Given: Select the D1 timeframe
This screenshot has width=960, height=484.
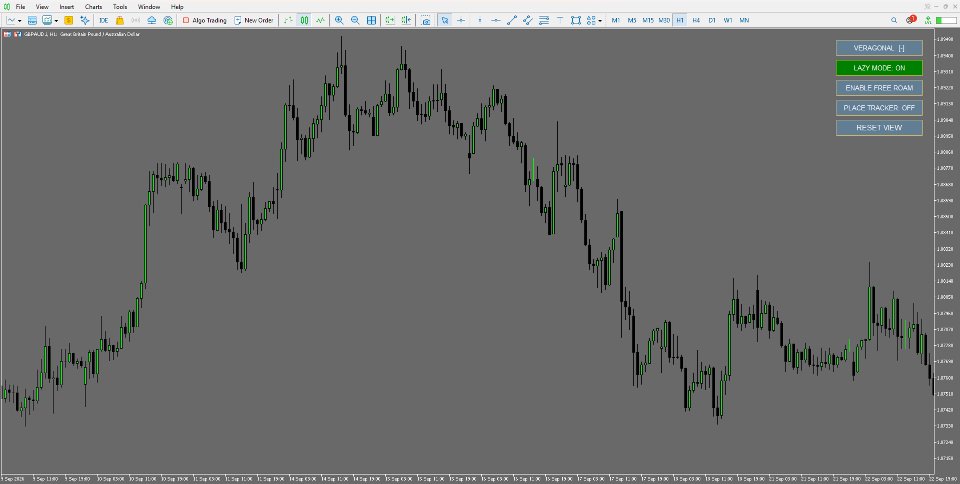Looking at the screenshot, I should [712, 20].
